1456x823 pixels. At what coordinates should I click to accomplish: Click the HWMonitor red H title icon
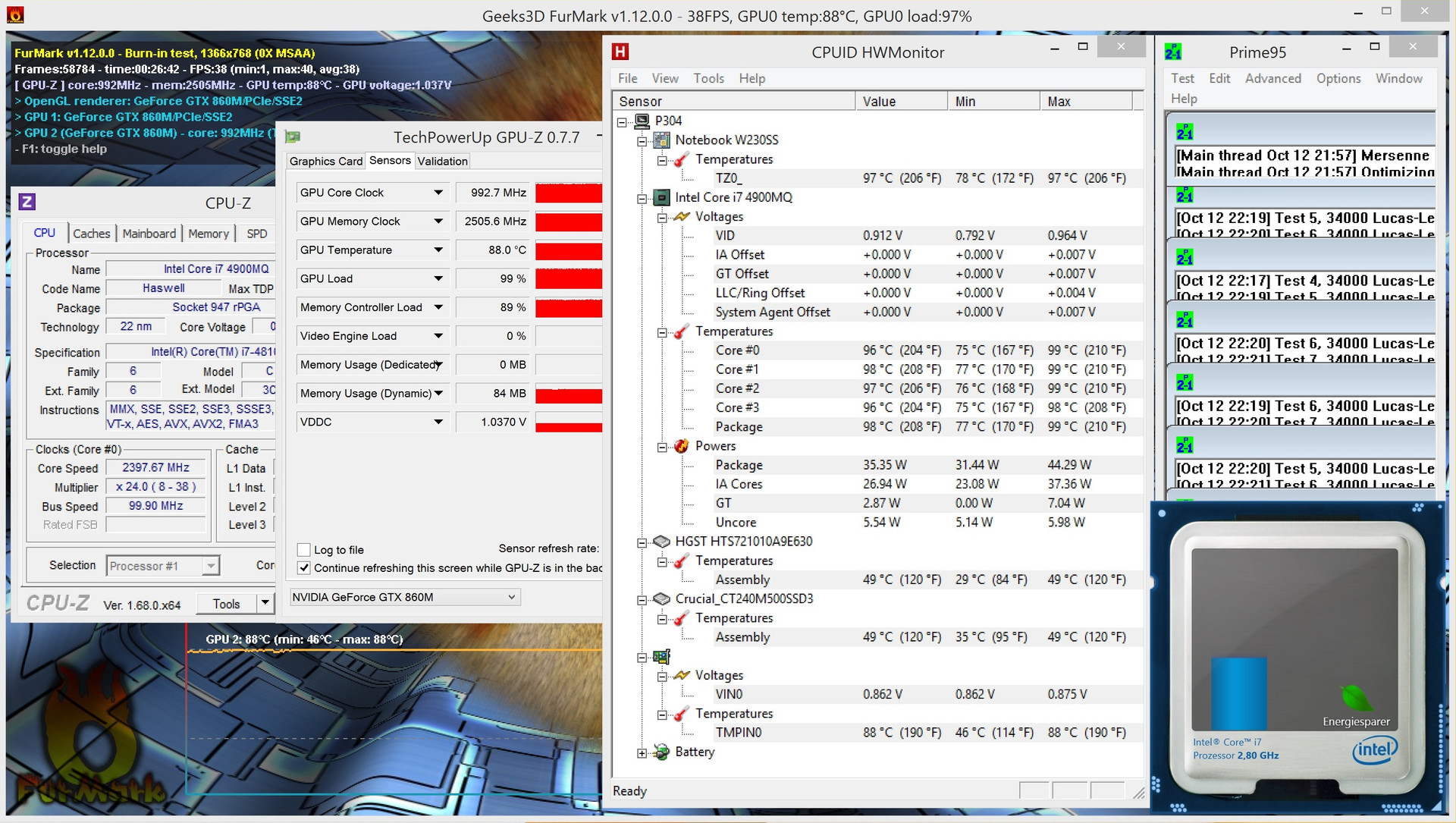coord(620,52)
